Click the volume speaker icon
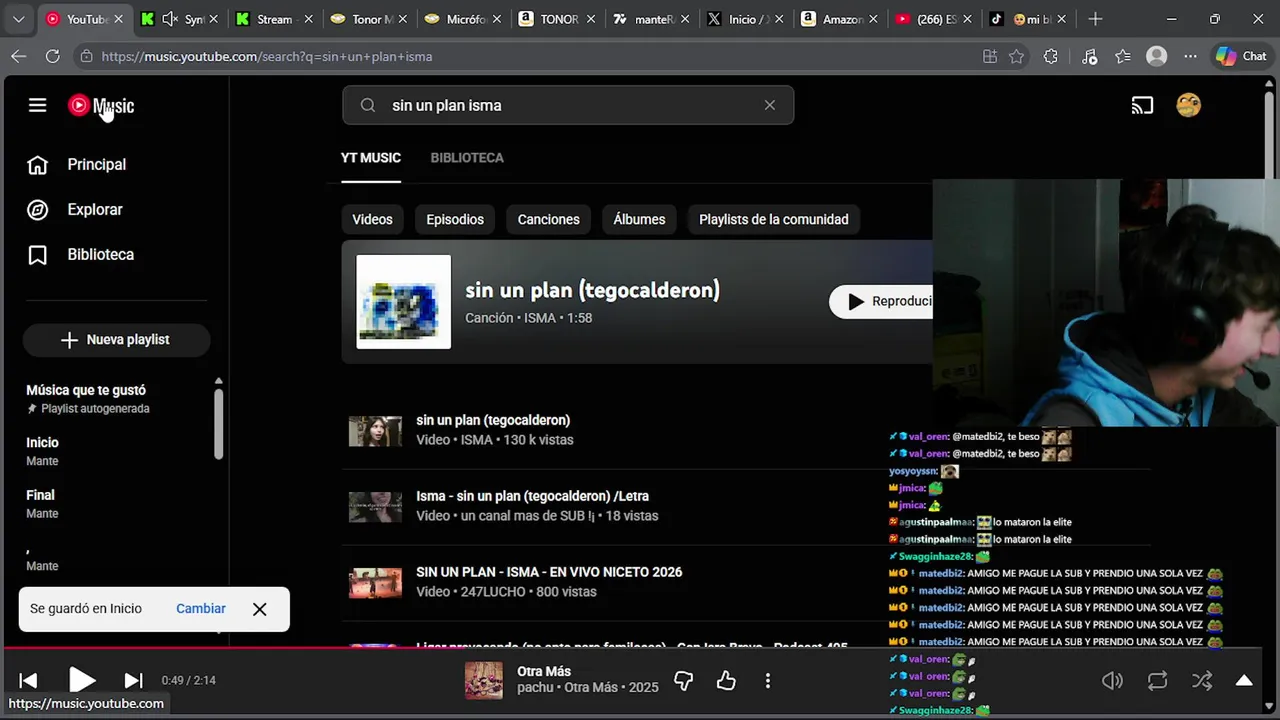Screen dimensions: 1280x720 pyautogui.click(x=1112, y=681)
